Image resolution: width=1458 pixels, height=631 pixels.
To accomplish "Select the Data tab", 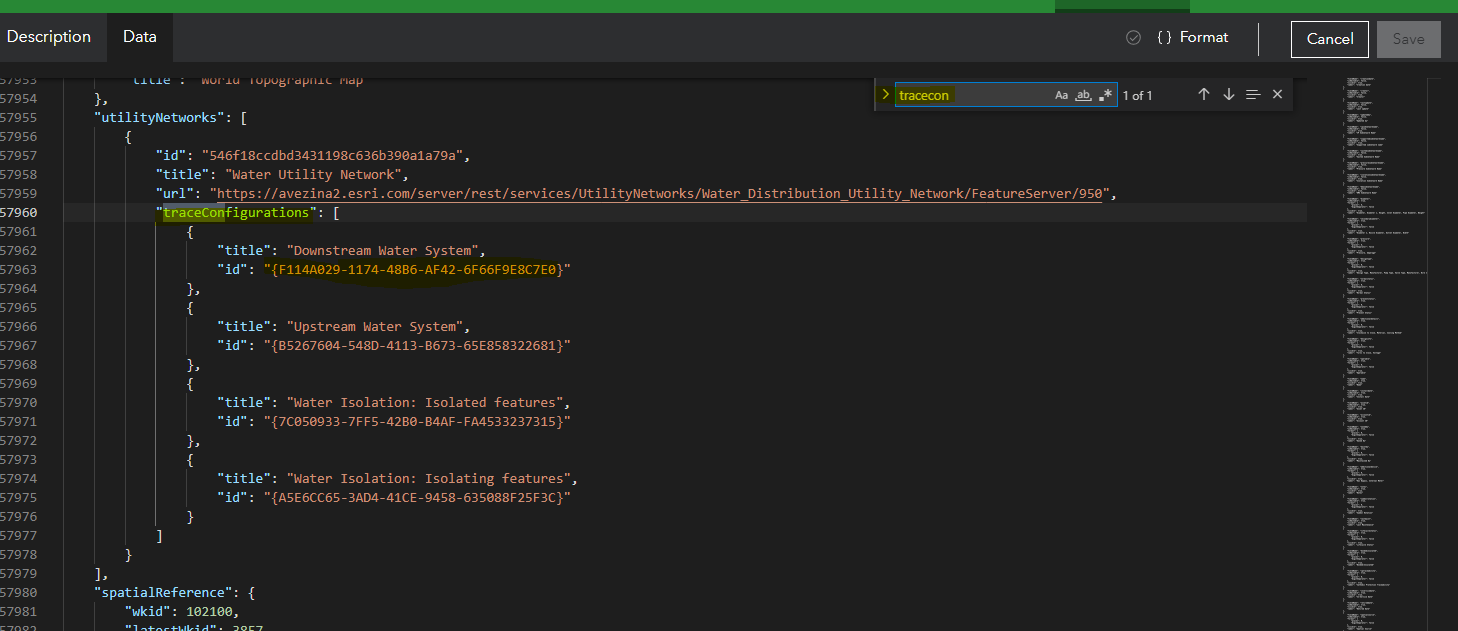I will 139,36.
